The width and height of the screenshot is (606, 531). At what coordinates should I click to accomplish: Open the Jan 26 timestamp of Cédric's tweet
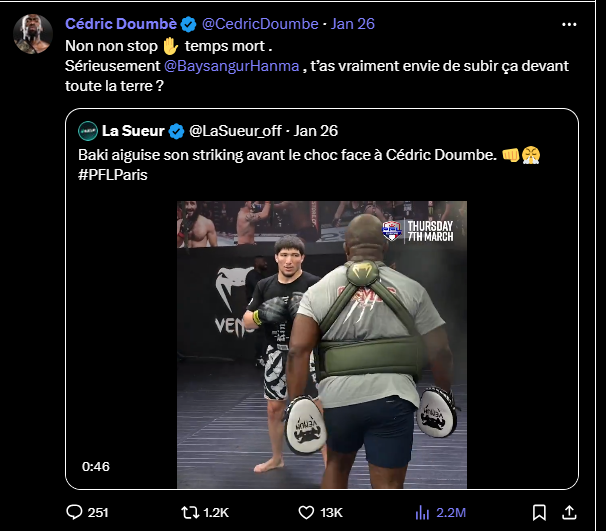pyautogui.click(x=351, y=24)
